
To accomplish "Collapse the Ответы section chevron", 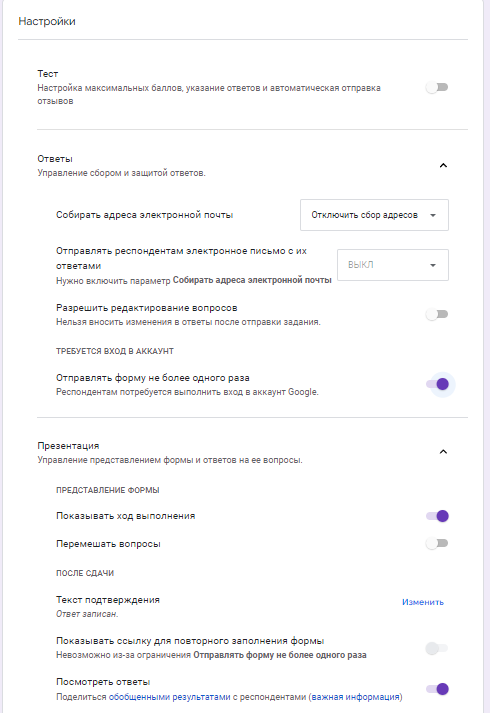I will tap(443, 166).
